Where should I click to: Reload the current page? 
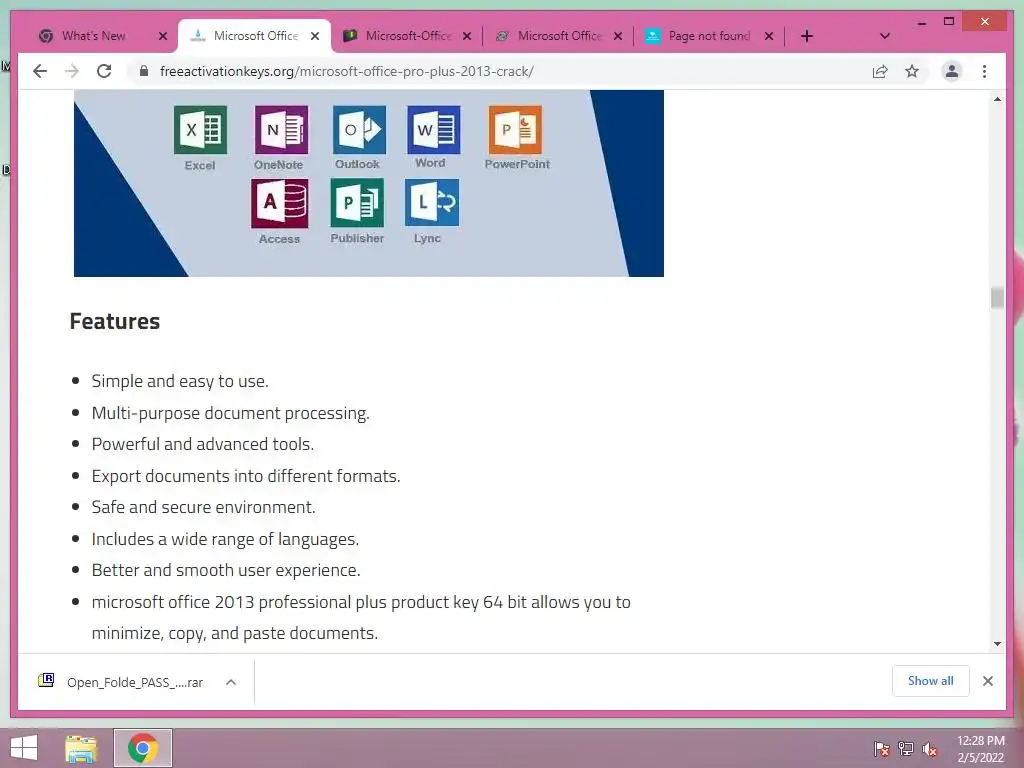(x=104, y=71)
